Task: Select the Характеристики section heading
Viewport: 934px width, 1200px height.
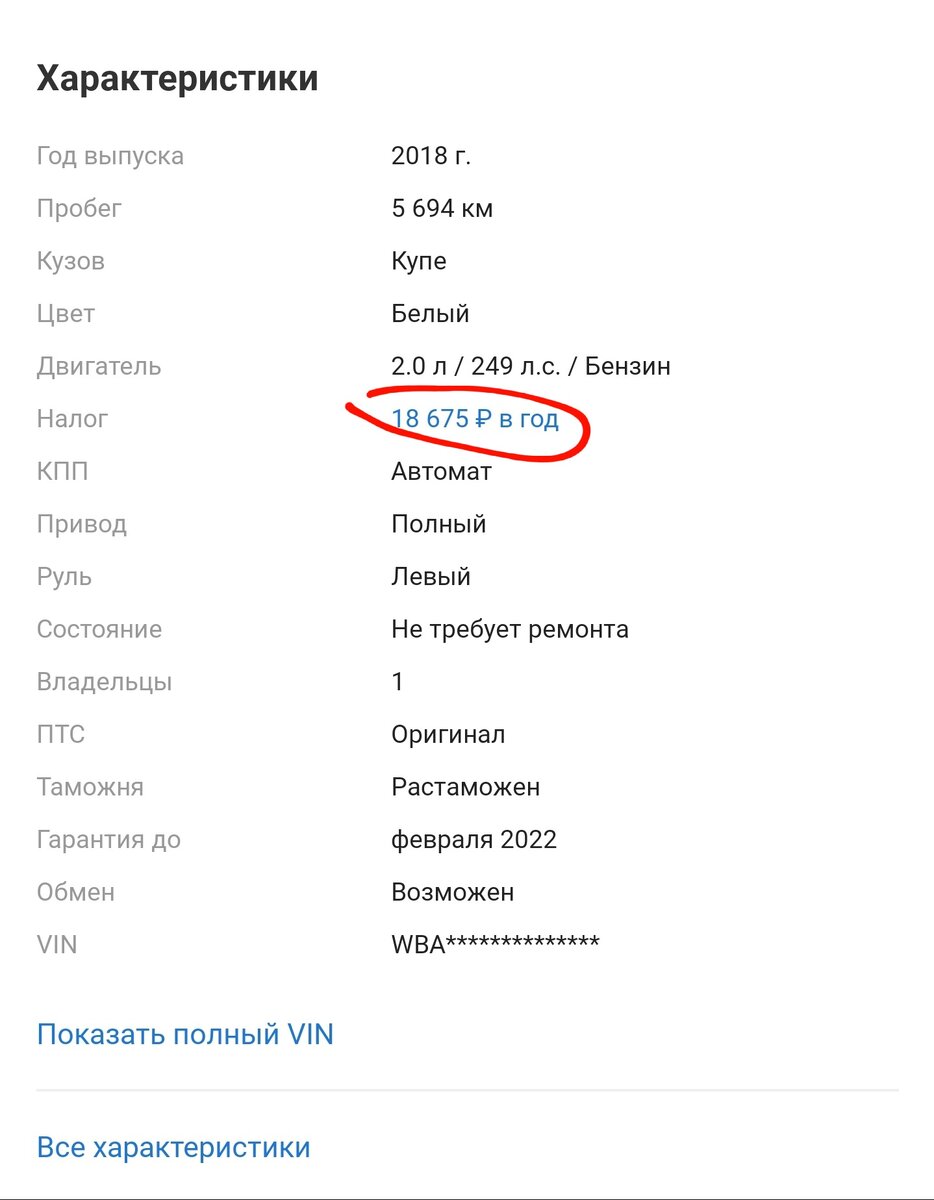Action: coord(177,77)
